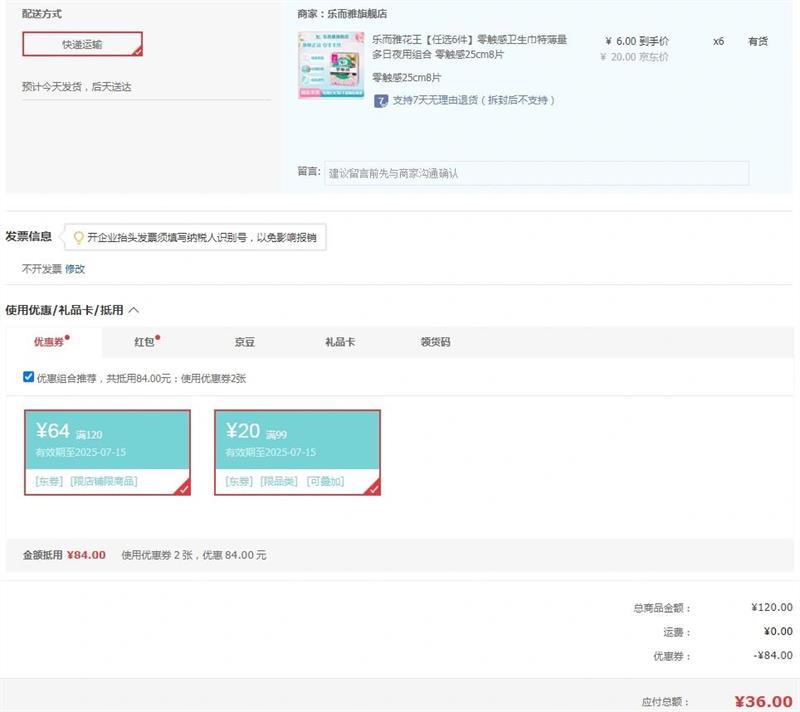
Task: Click the 开企业抬头发票 tip bubble text
Action: (201, 238)
